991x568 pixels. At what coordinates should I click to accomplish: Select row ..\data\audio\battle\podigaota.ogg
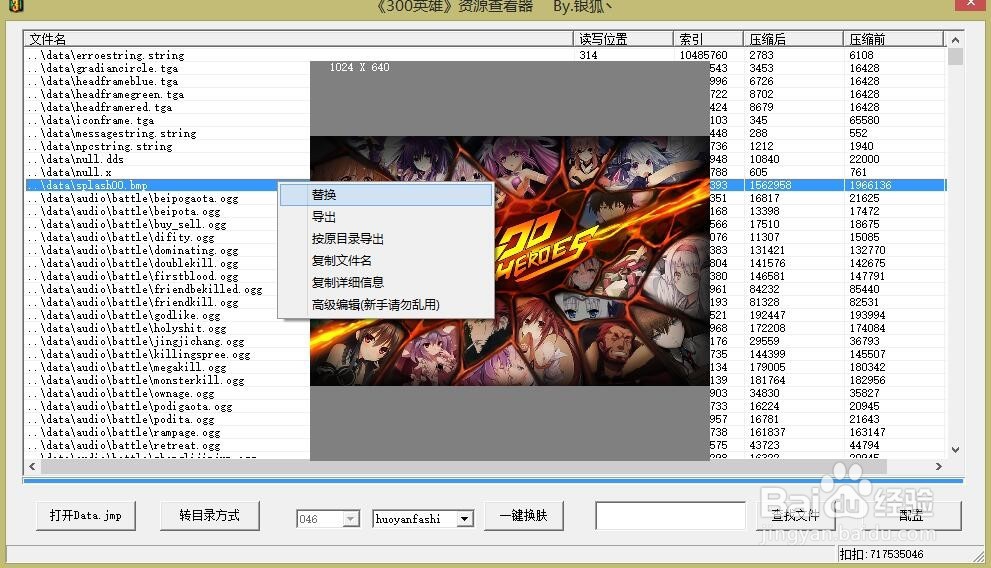485,406
